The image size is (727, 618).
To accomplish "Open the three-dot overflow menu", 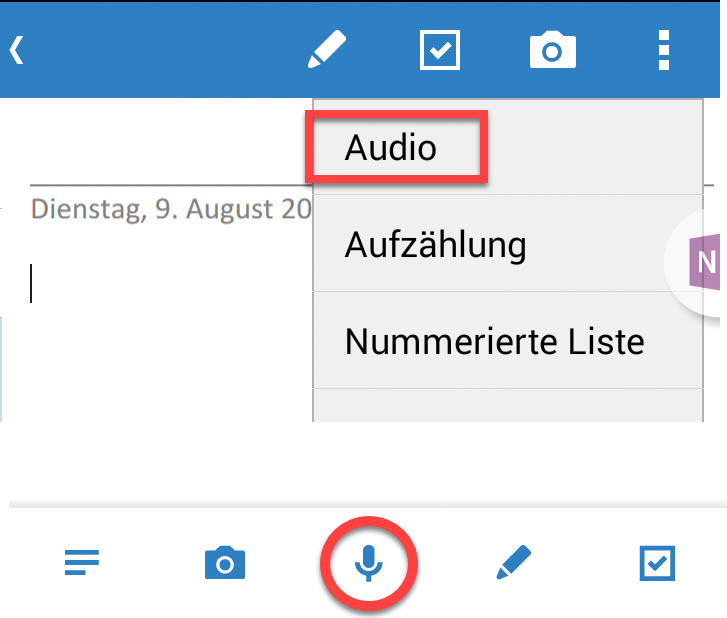I will click(x=664, y=50).
